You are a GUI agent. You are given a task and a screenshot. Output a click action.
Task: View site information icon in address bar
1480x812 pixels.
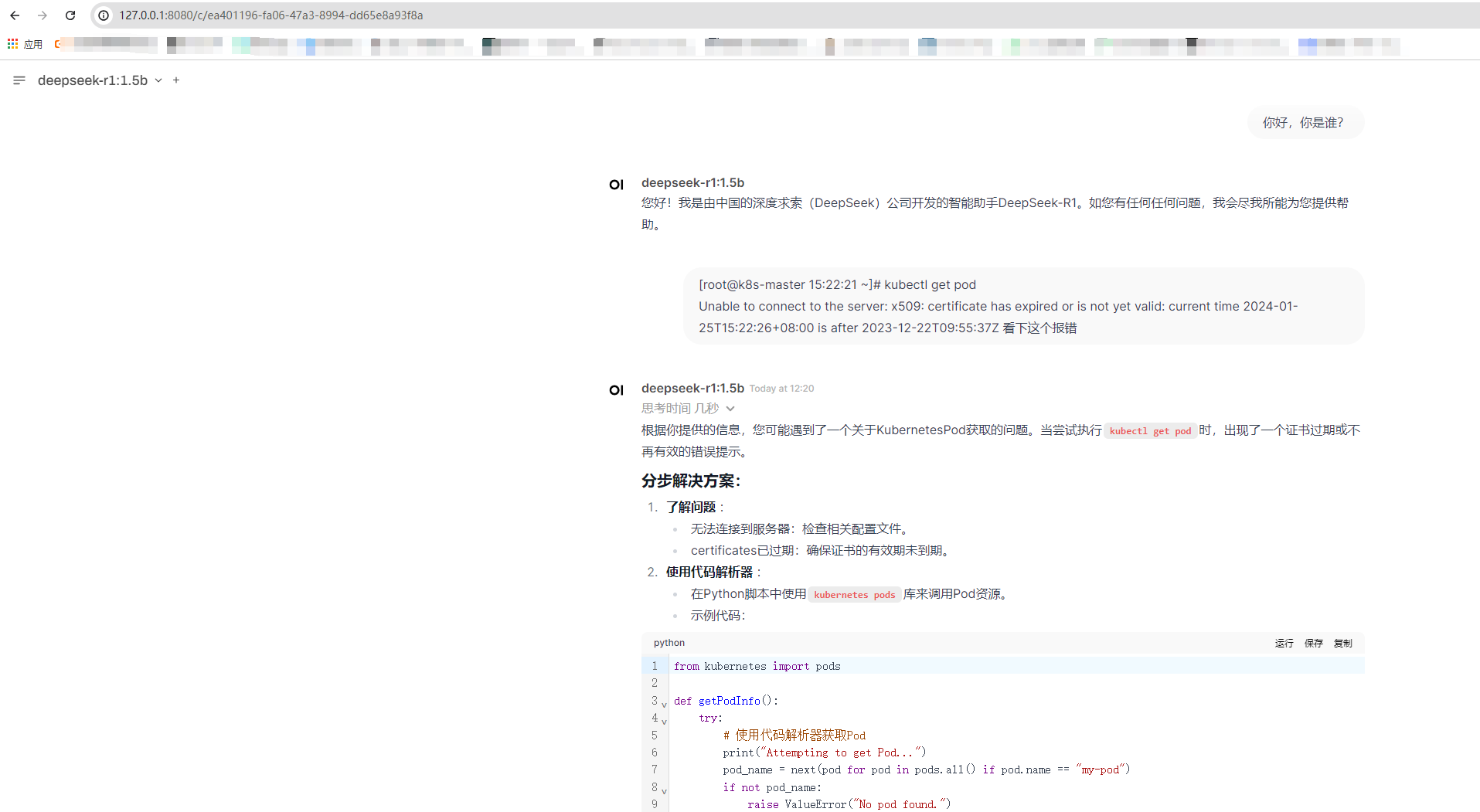tap(104, 15)
